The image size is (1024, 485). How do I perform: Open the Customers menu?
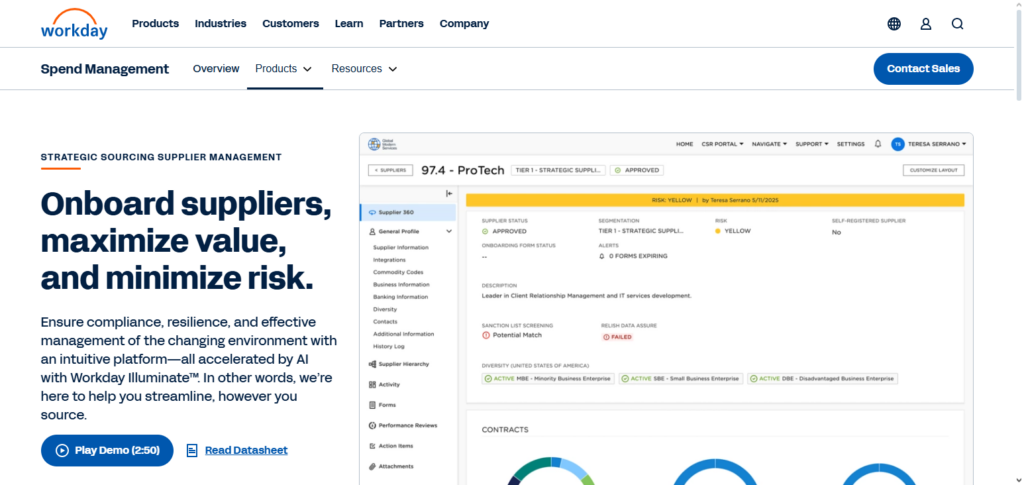(291, 23)
